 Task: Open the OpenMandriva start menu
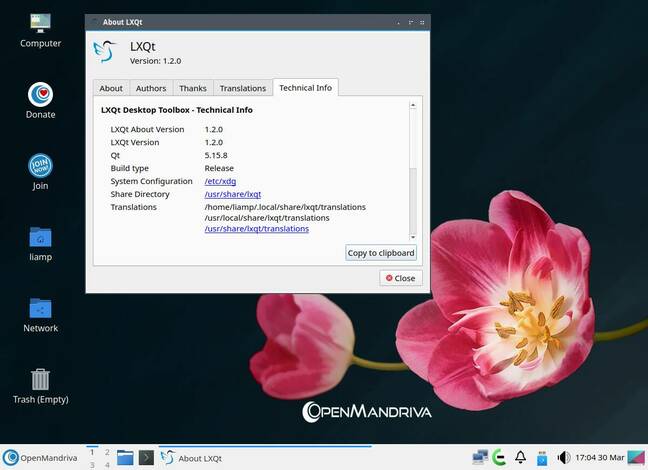pos(40,458)
